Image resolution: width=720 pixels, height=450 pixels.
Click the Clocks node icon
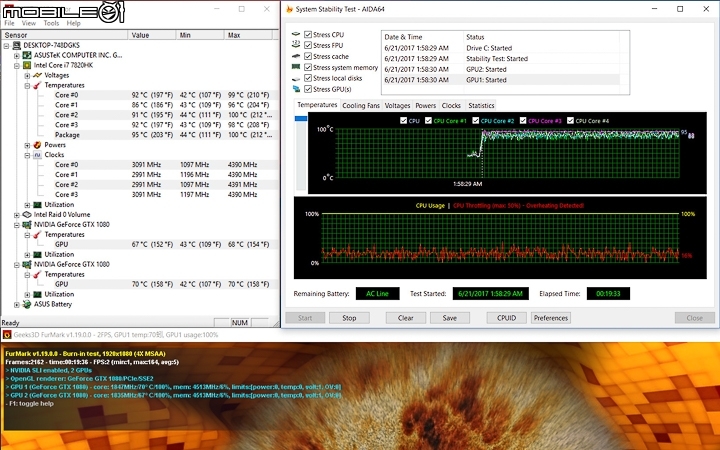point(38,155)
